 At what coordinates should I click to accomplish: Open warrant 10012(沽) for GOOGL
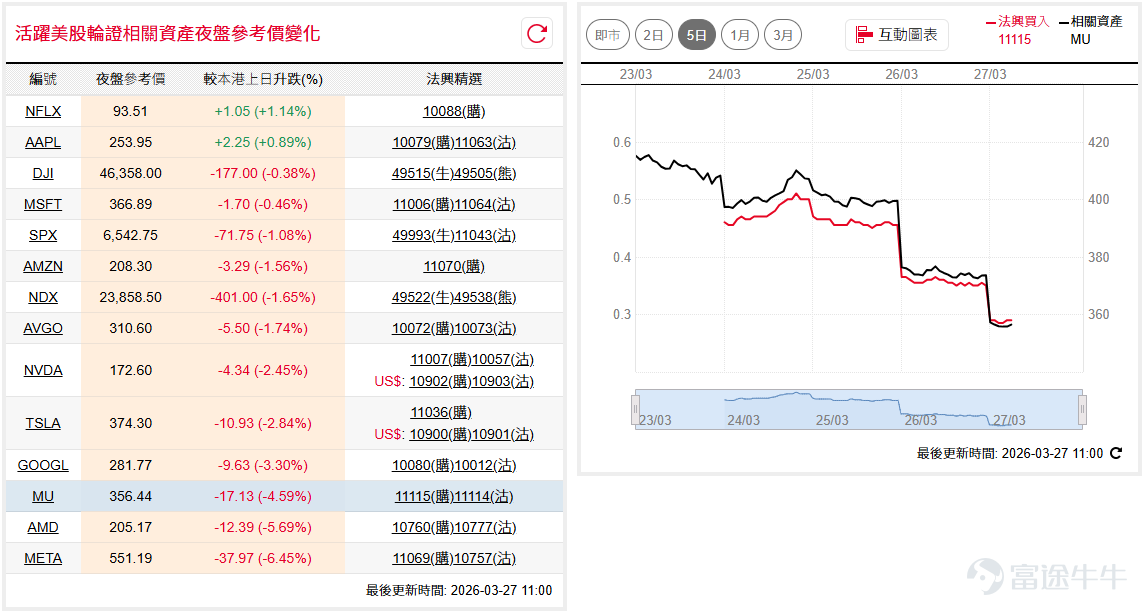[x=485, y=465]
